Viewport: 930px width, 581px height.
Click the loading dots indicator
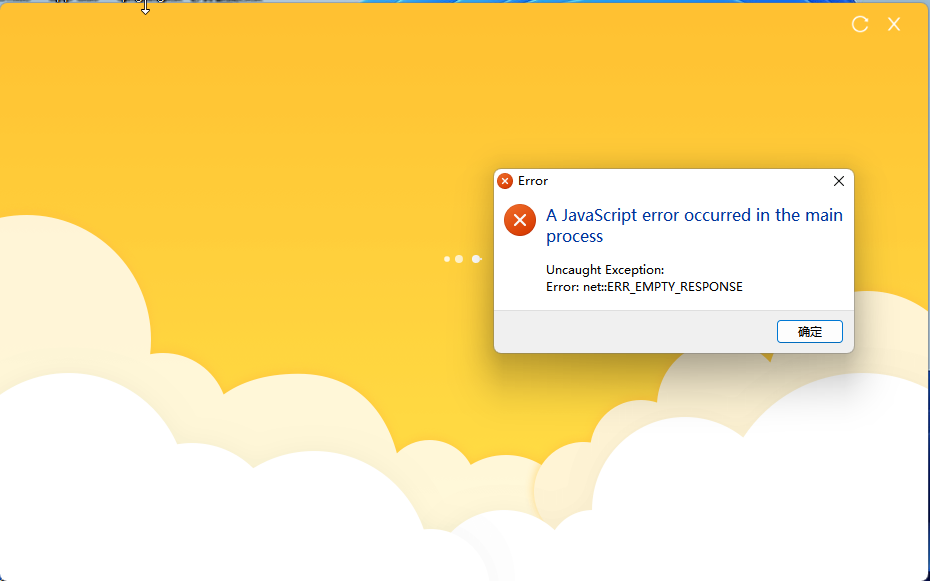463,259
